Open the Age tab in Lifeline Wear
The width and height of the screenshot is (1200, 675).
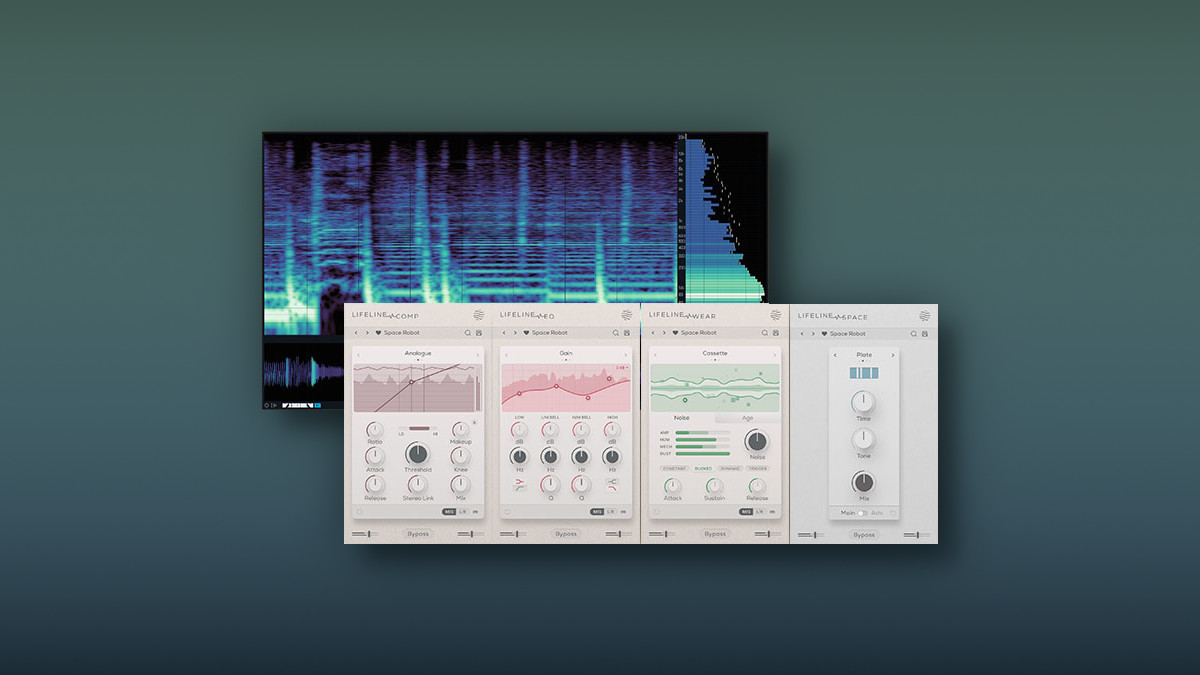tap(747, 418)
